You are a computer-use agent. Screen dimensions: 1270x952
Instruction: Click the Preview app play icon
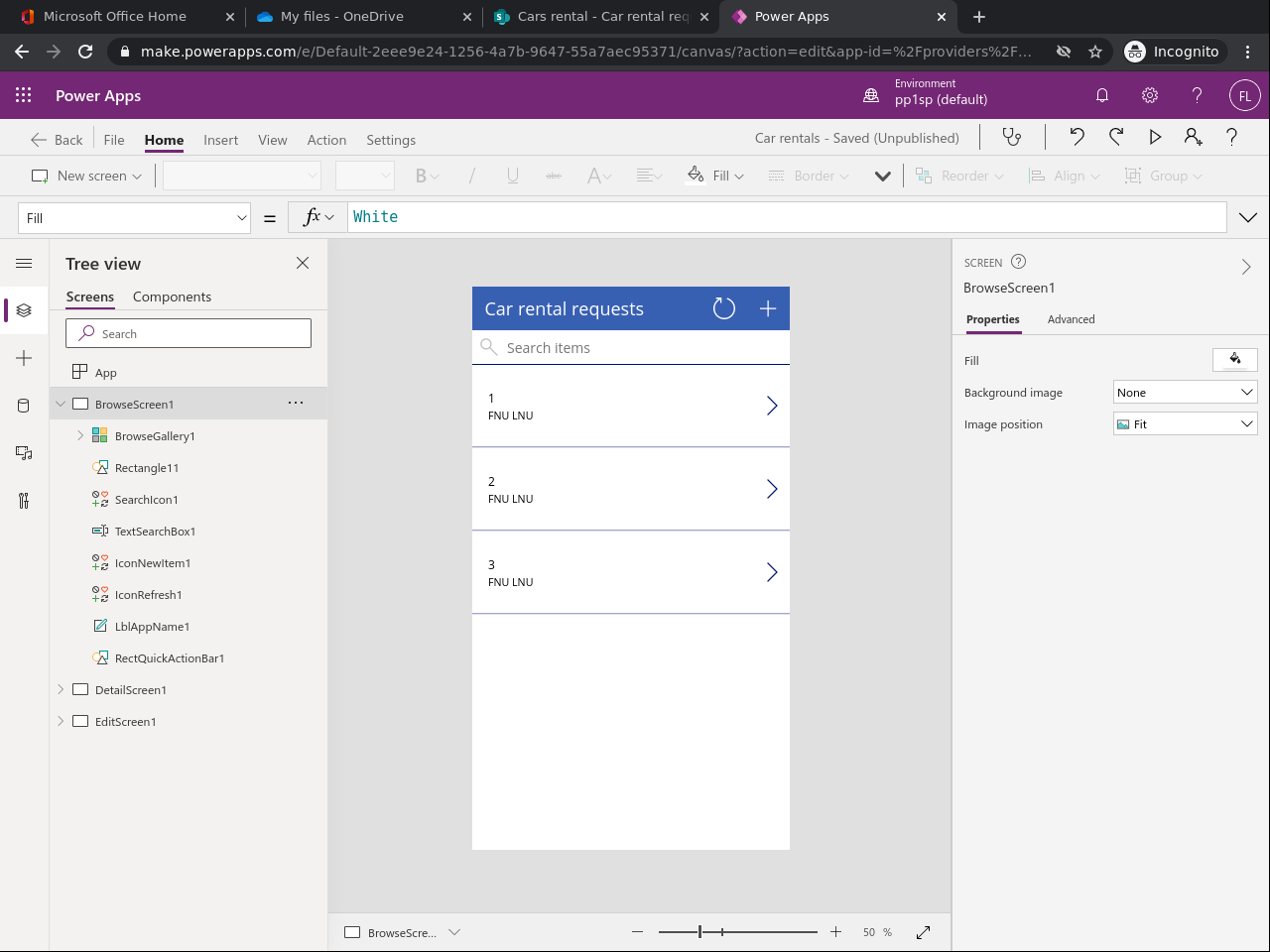pos(1155,138)
